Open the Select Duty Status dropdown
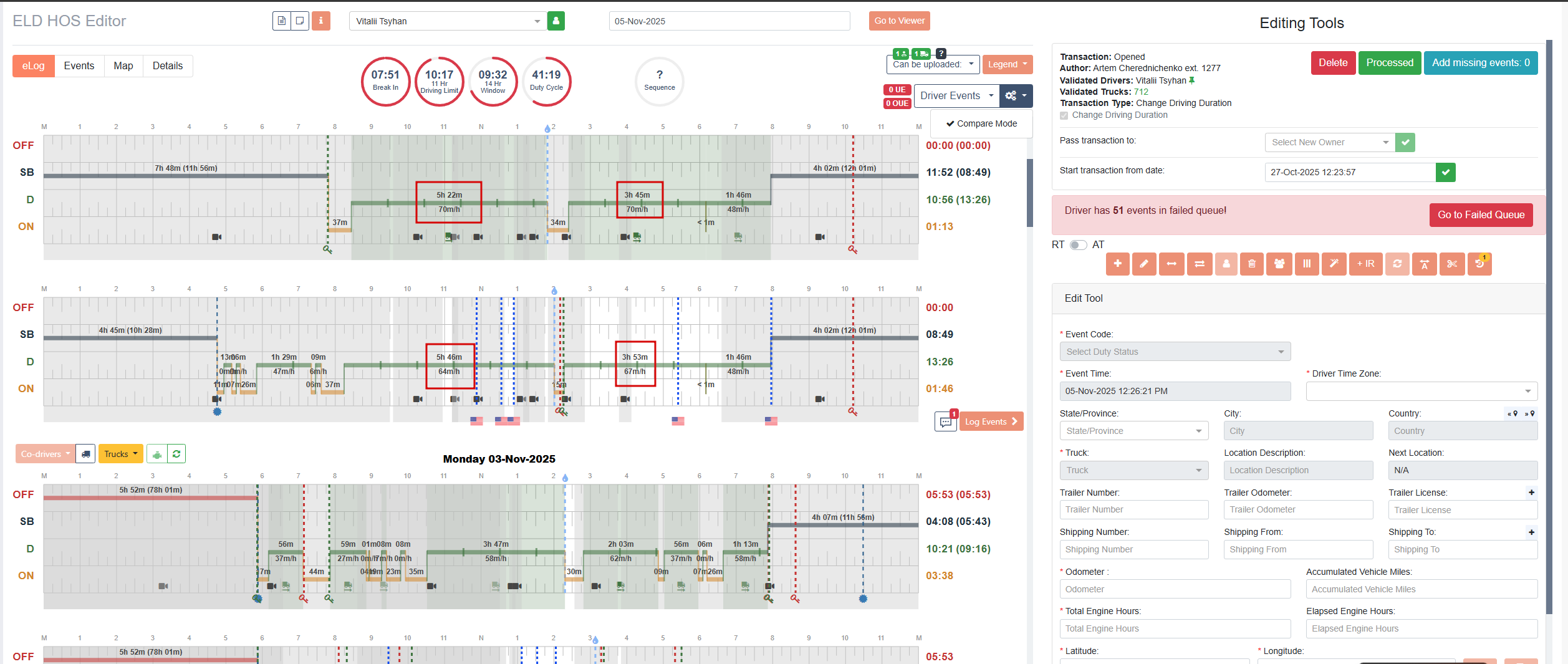1568x664 pixels. click(x=1175, y=352)
